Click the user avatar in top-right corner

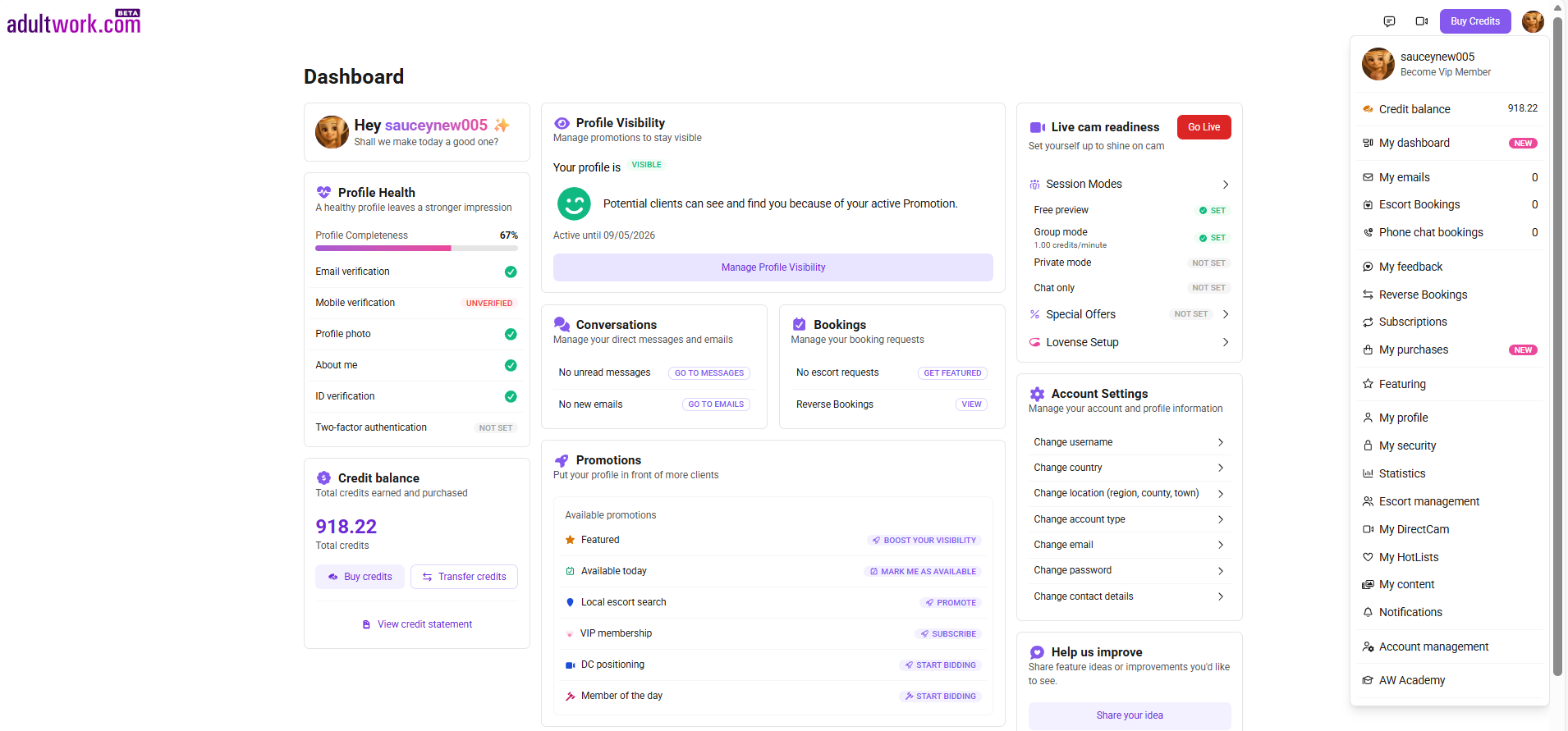(1532, 21)
